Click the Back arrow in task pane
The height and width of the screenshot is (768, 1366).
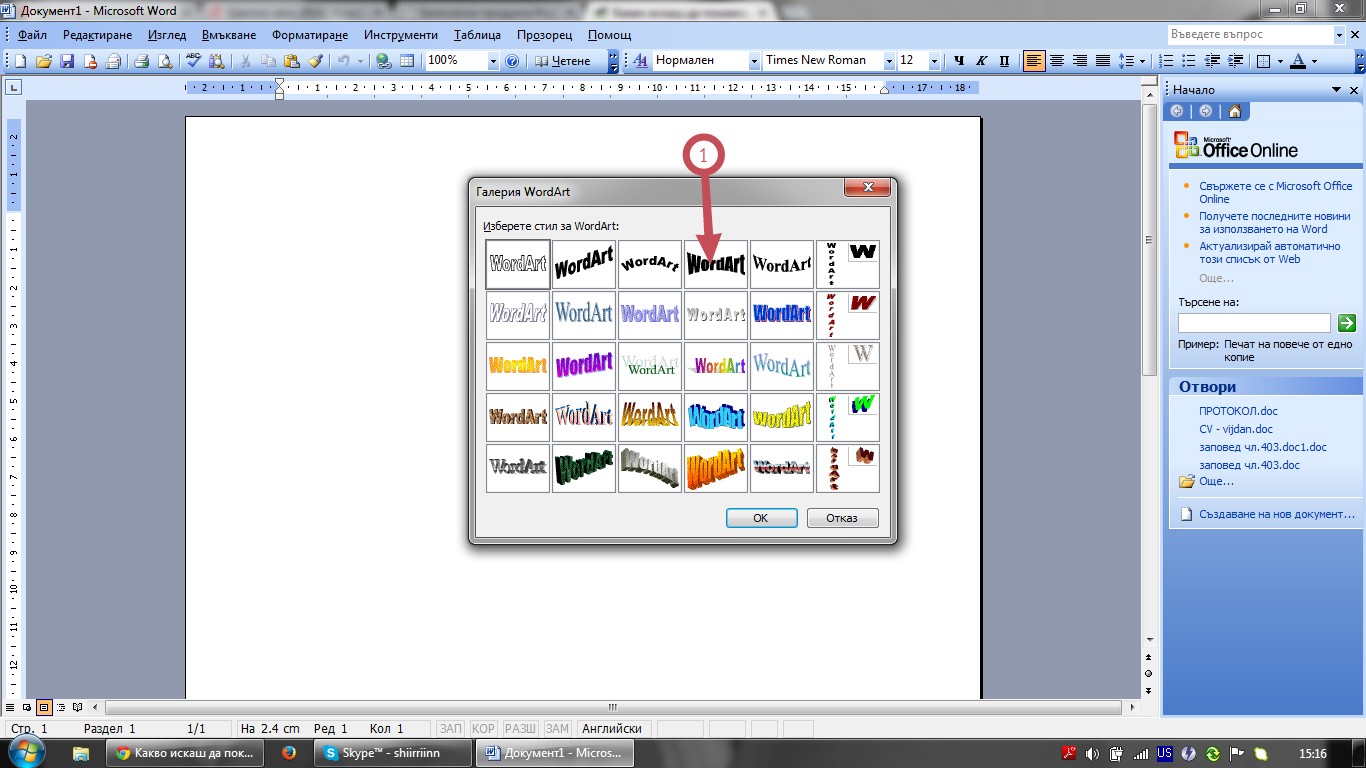[1177, 111]
